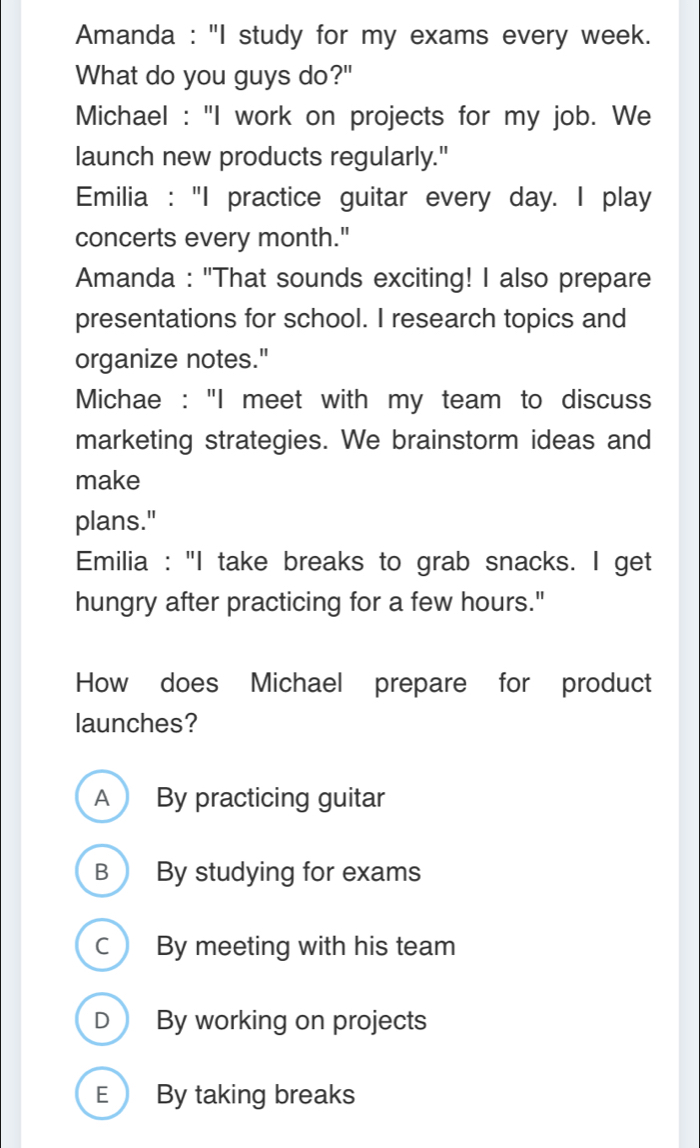Image resolution: width=700 pixels, height=1148 pixels.
Task: Click Emilia's line "I practice guitar every day"
Action: pyautogui.click(x=363, y=194)
